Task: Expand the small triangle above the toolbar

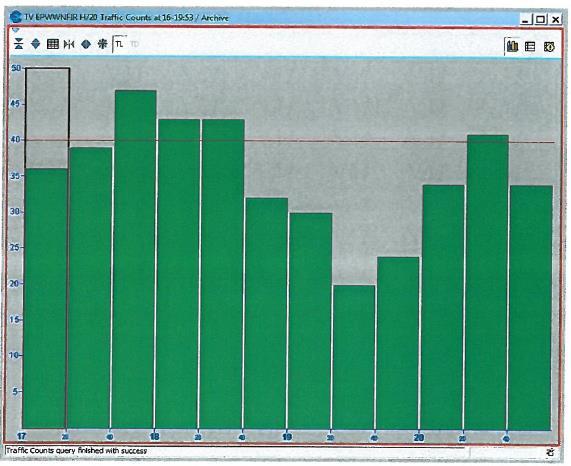Action: [x=15, y=30]
